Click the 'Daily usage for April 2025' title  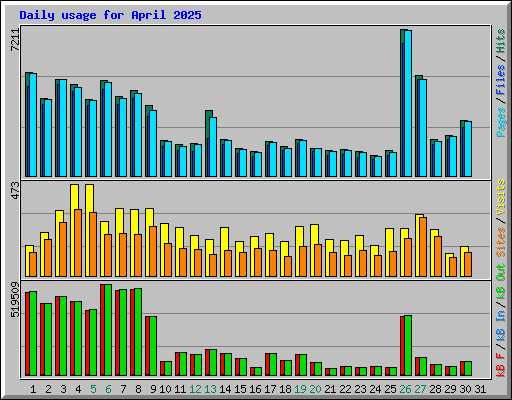pyautogui.click(x=110, y=15)
